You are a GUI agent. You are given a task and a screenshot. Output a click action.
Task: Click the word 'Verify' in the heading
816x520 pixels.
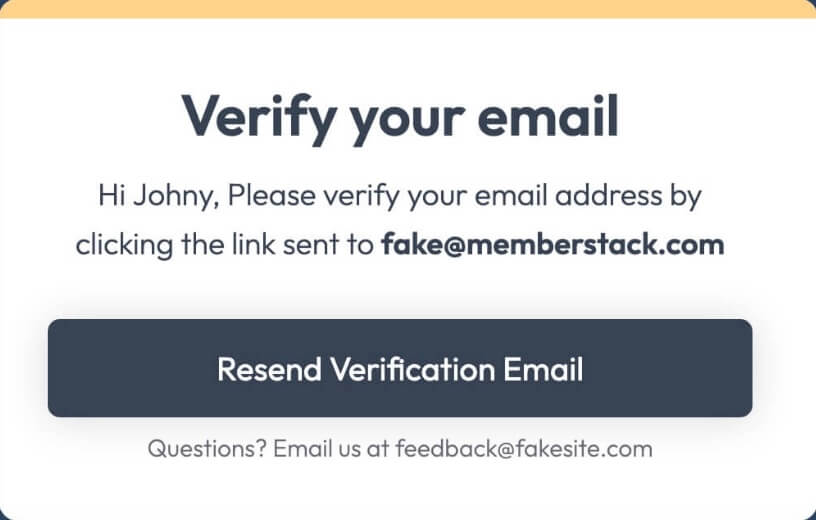click(260, 118)
